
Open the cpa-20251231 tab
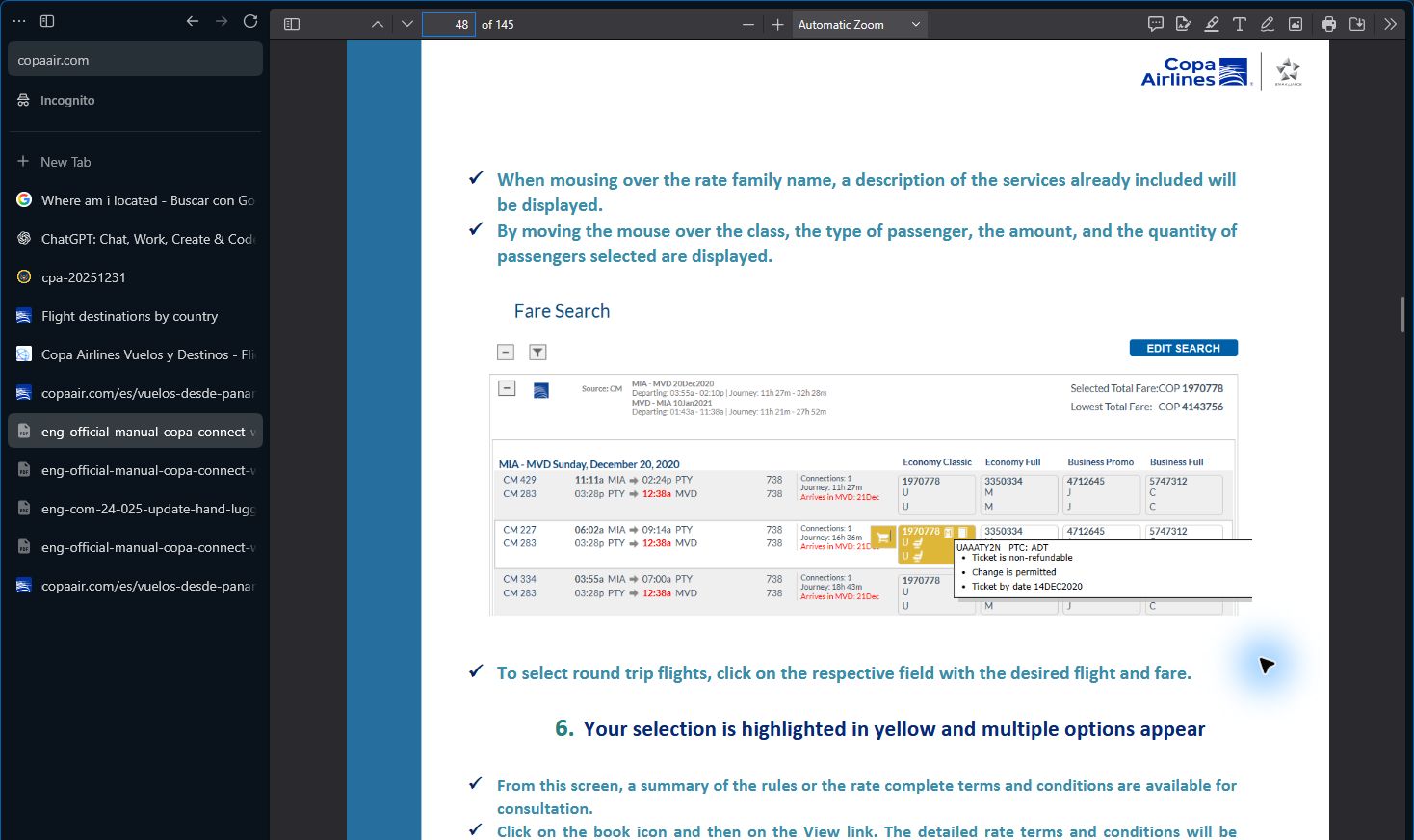pos(135,277)
